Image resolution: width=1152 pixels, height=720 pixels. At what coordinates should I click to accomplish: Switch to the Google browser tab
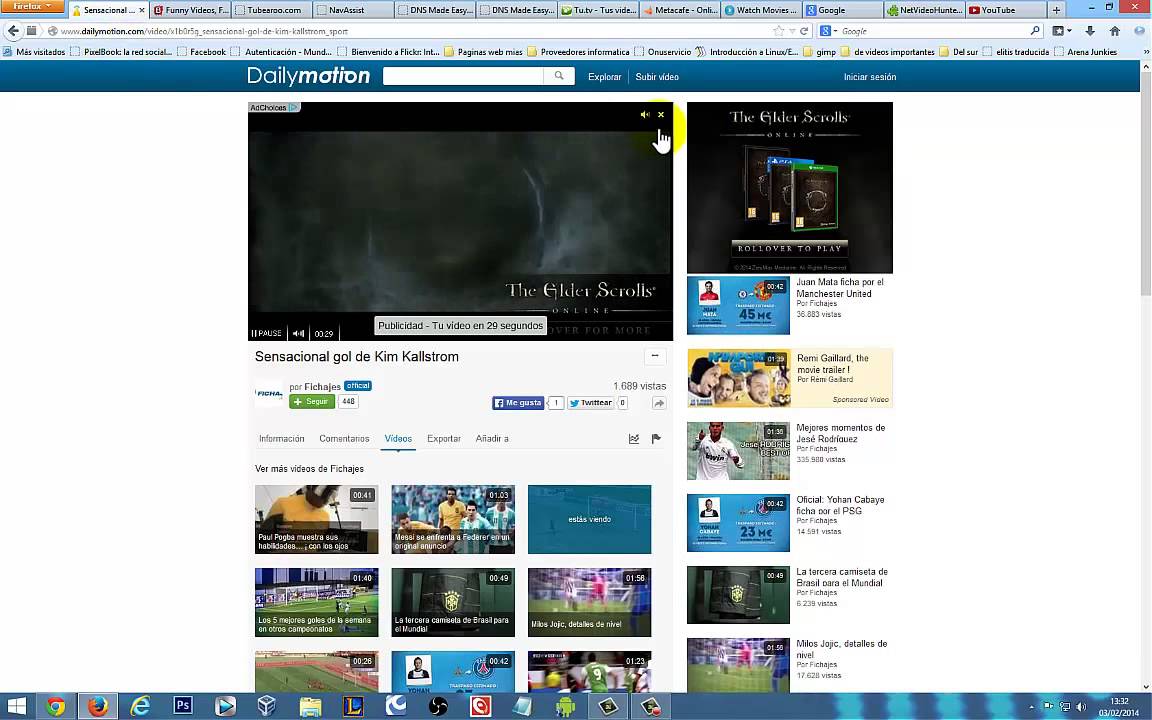tap(843, 10)
